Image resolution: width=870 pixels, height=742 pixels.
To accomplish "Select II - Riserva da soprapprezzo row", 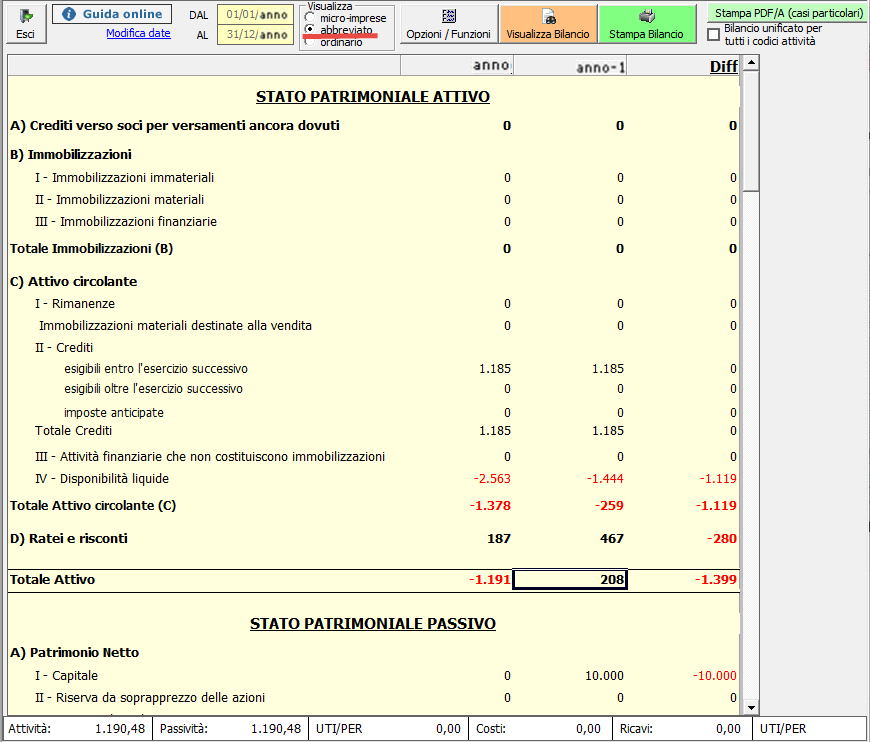I will tap(373, 698).
